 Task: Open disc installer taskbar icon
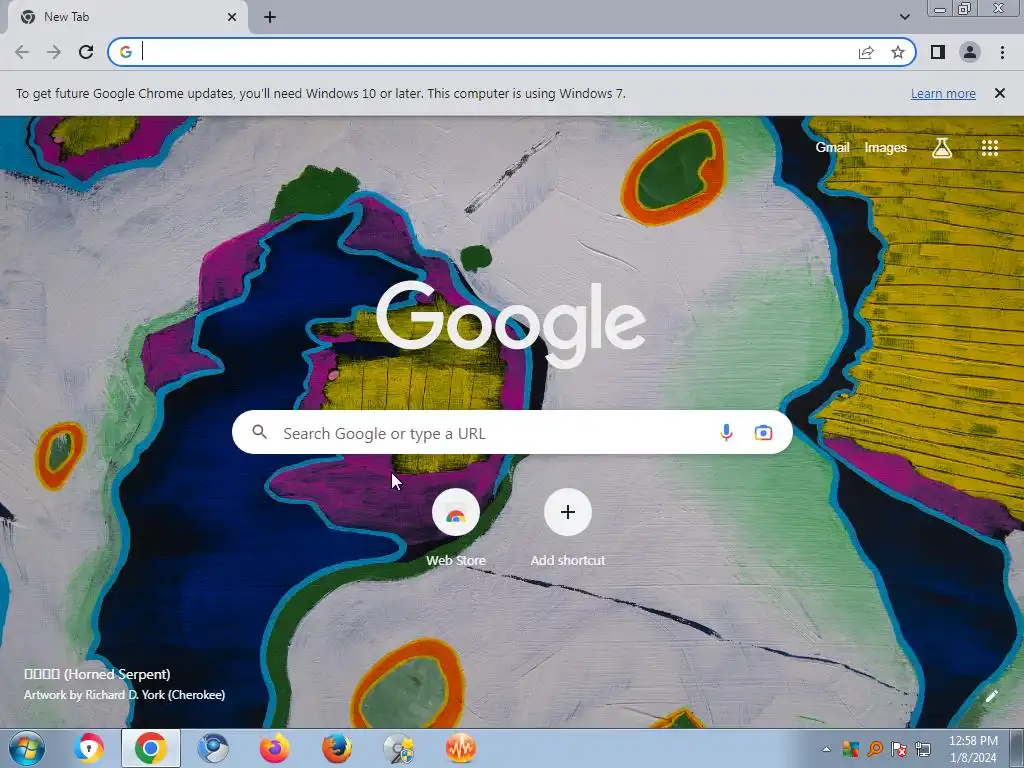point(398,748)
